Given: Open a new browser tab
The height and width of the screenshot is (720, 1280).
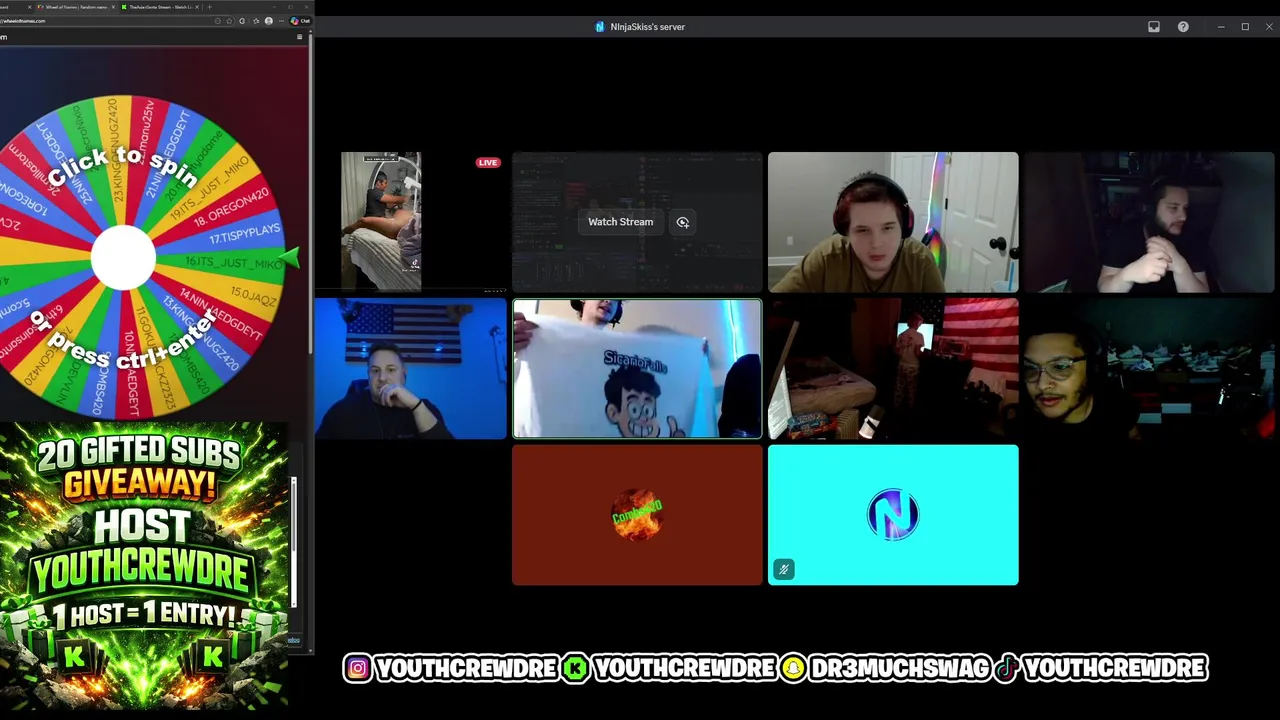Looking at the screenshot, I should (209, 7).
